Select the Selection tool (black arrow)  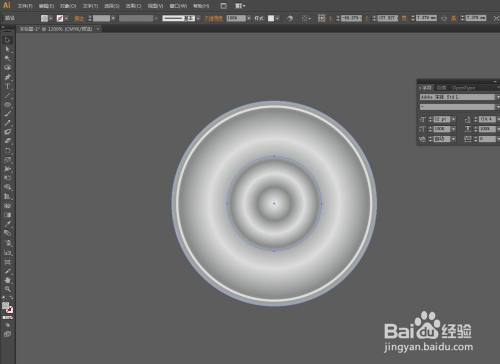coord(7,40)
